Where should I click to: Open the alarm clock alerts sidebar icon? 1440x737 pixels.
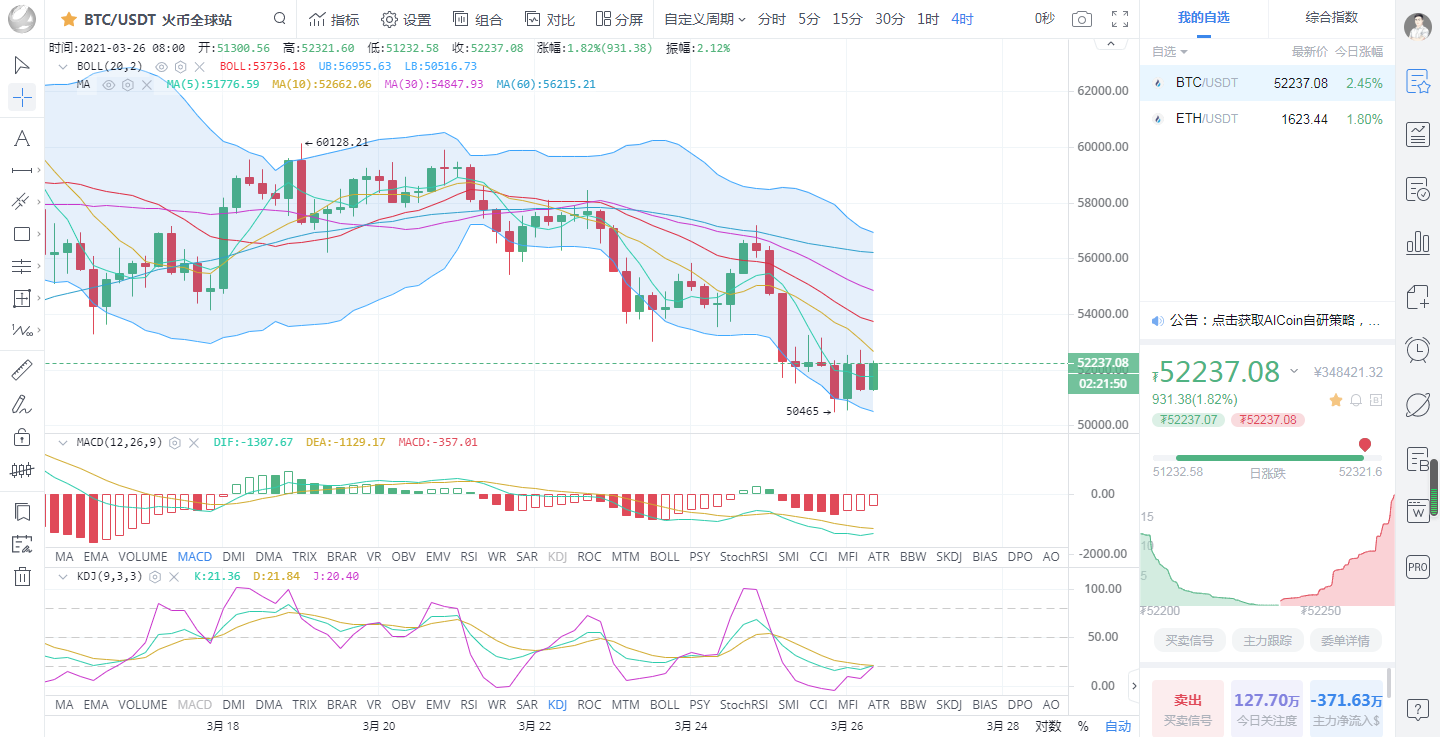click(x=1417, y=349)
